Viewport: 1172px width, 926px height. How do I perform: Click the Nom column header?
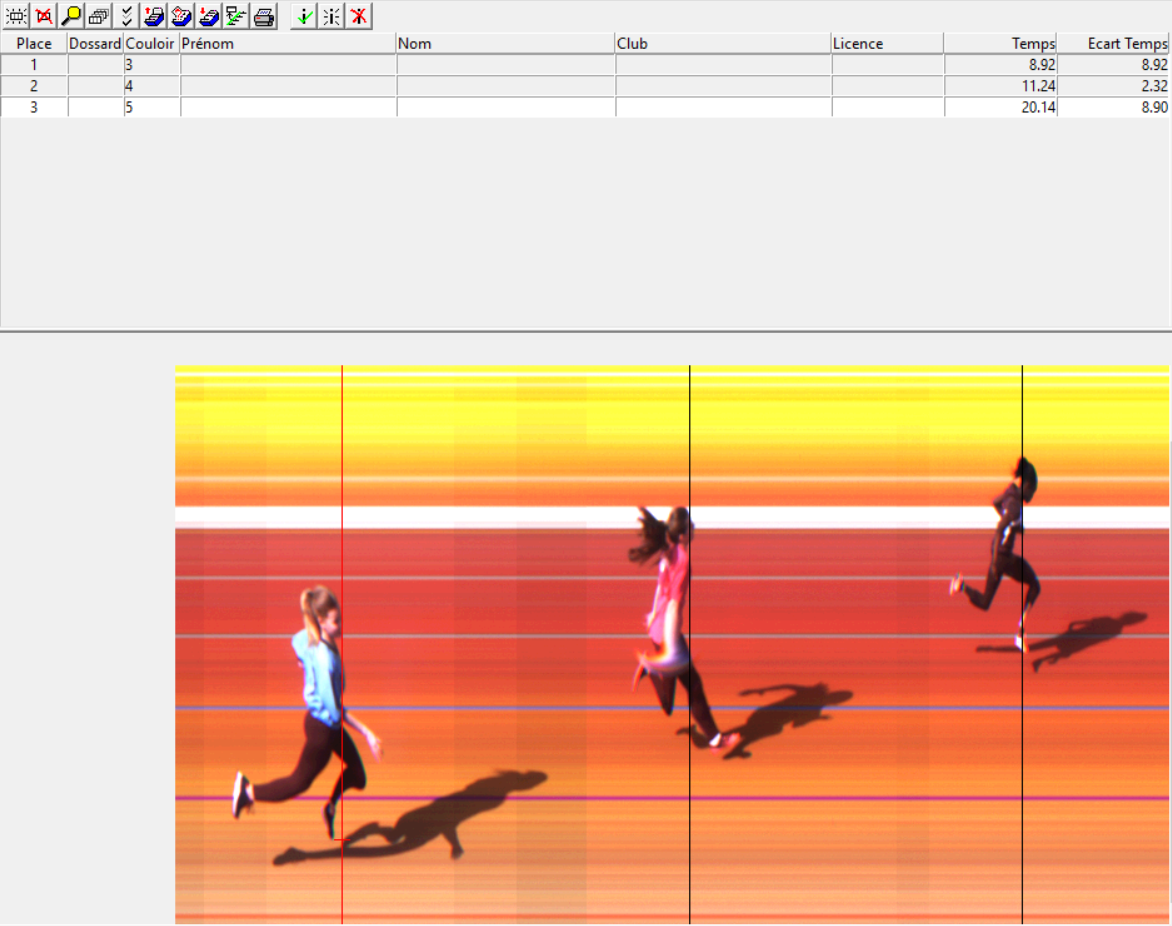[505, 43]
